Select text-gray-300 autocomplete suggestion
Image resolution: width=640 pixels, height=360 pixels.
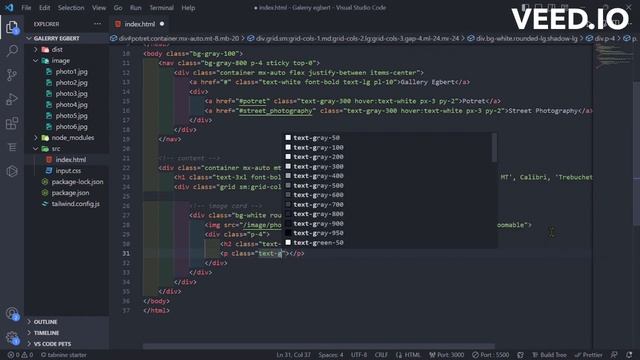(318, 167)
